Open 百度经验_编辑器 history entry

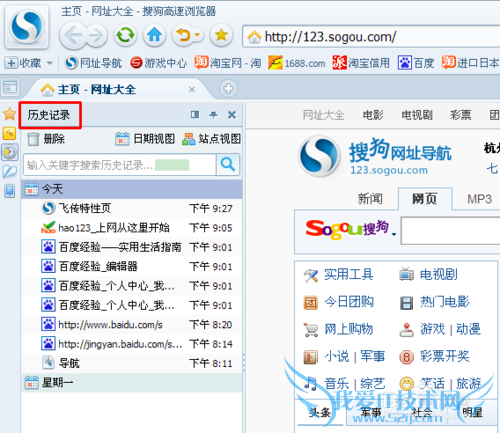pos(132,267)
